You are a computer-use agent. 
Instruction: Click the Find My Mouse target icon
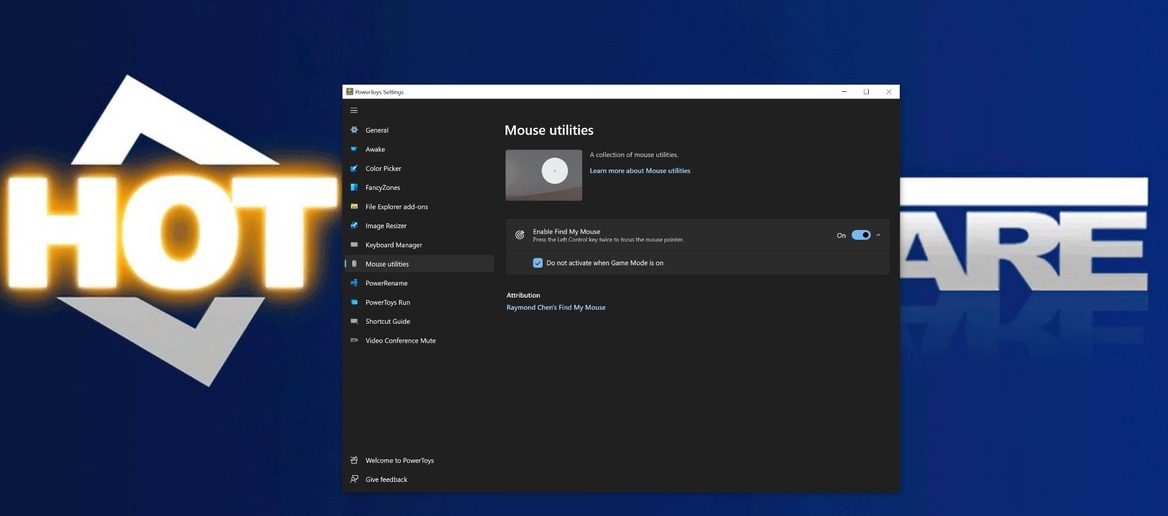[519, 235]
